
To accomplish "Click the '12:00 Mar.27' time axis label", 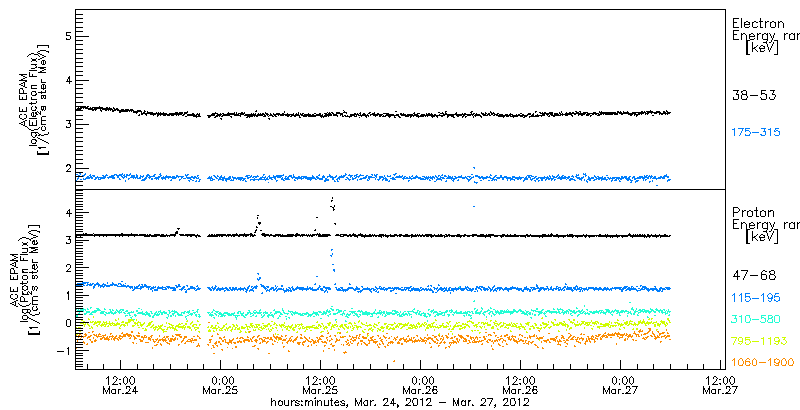I will (720, 386).
